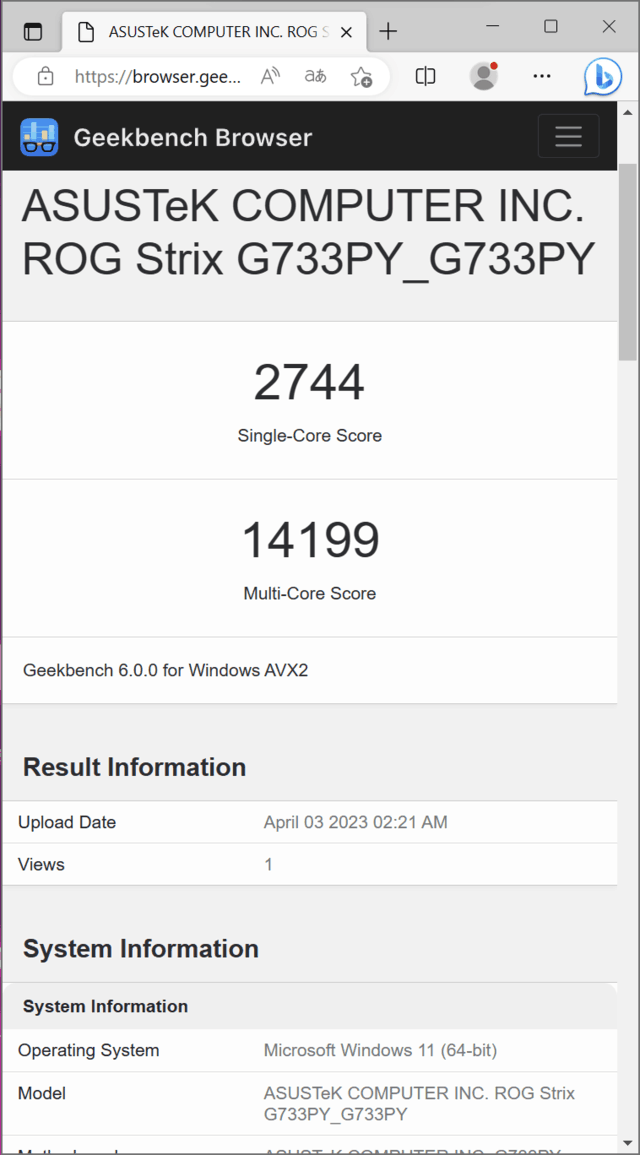Click the Geekbench Browser logo
The image size is (640, 1155).
click(x=38, y=136)
